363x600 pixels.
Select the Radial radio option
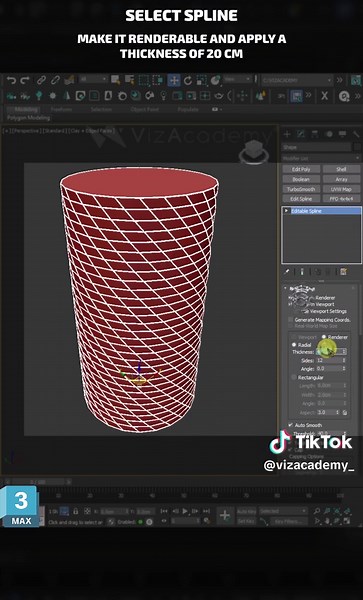pos(294,345)
